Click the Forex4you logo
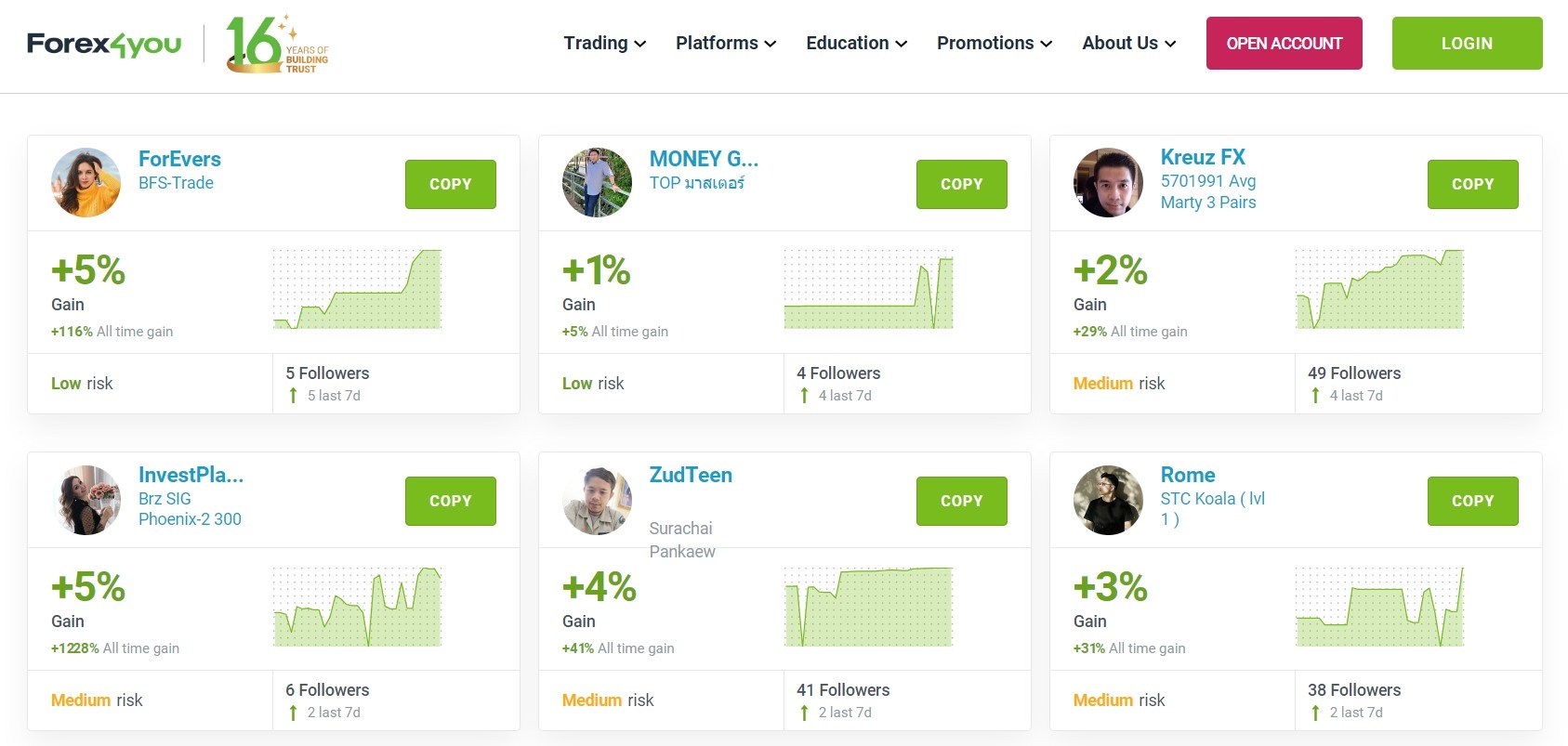 [x=102, y=43]
